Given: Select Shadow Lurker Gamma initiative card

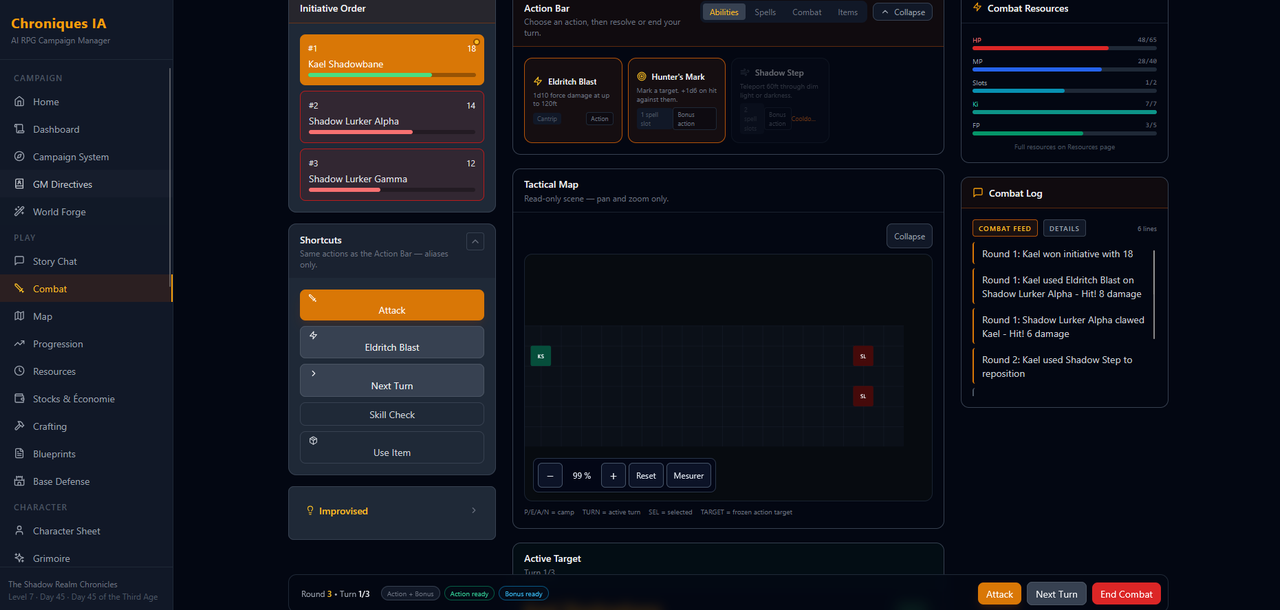Looking at the screenshot, I should coord(392,175).
